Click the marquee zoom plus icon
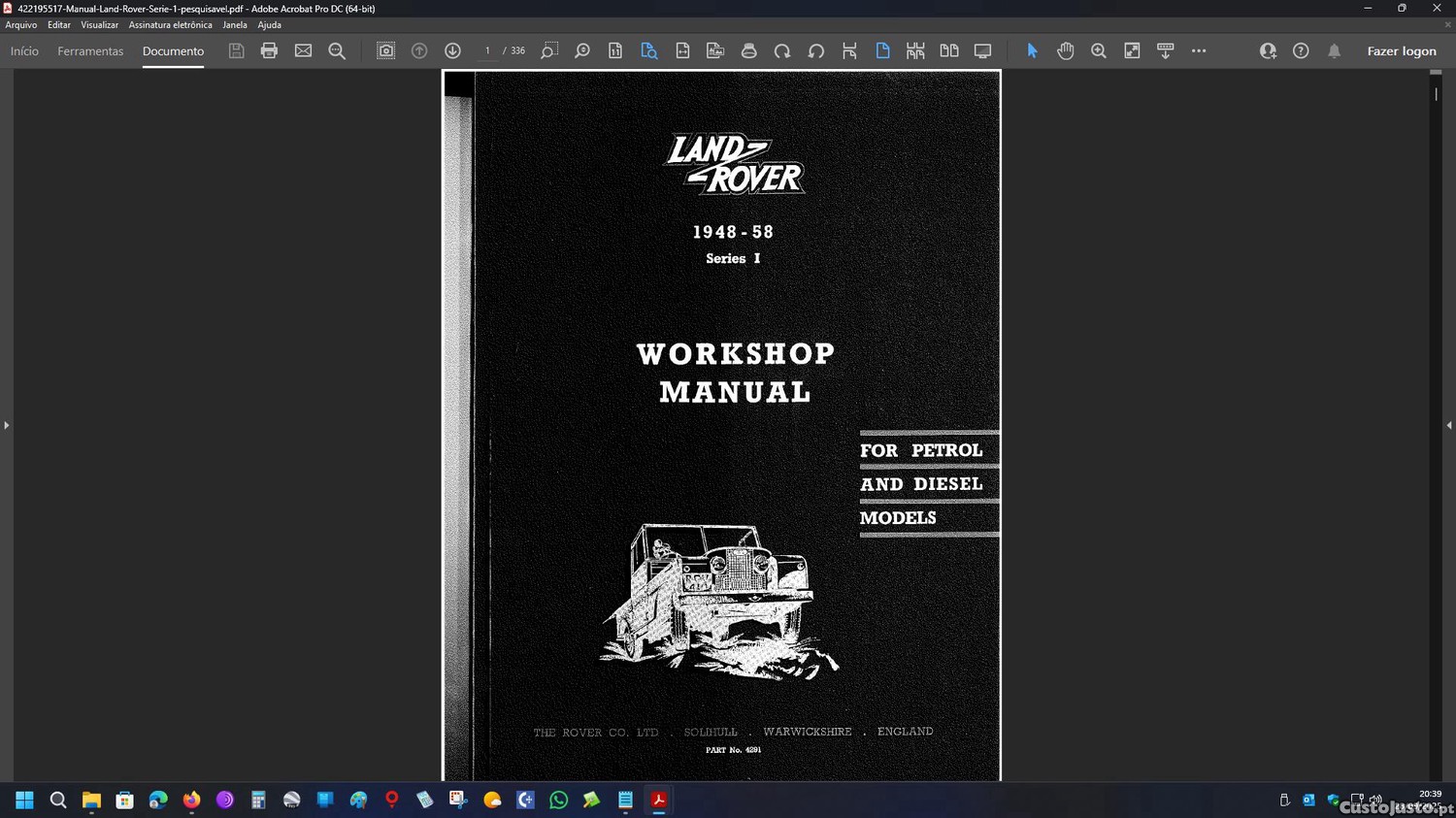Screen dimensions: 1456x818 [1098, 51]
